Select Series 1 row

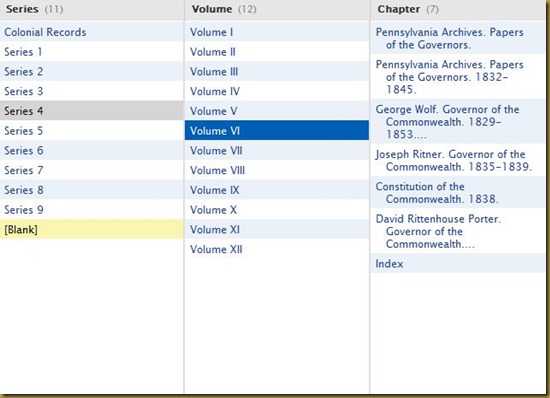point(92,52)
